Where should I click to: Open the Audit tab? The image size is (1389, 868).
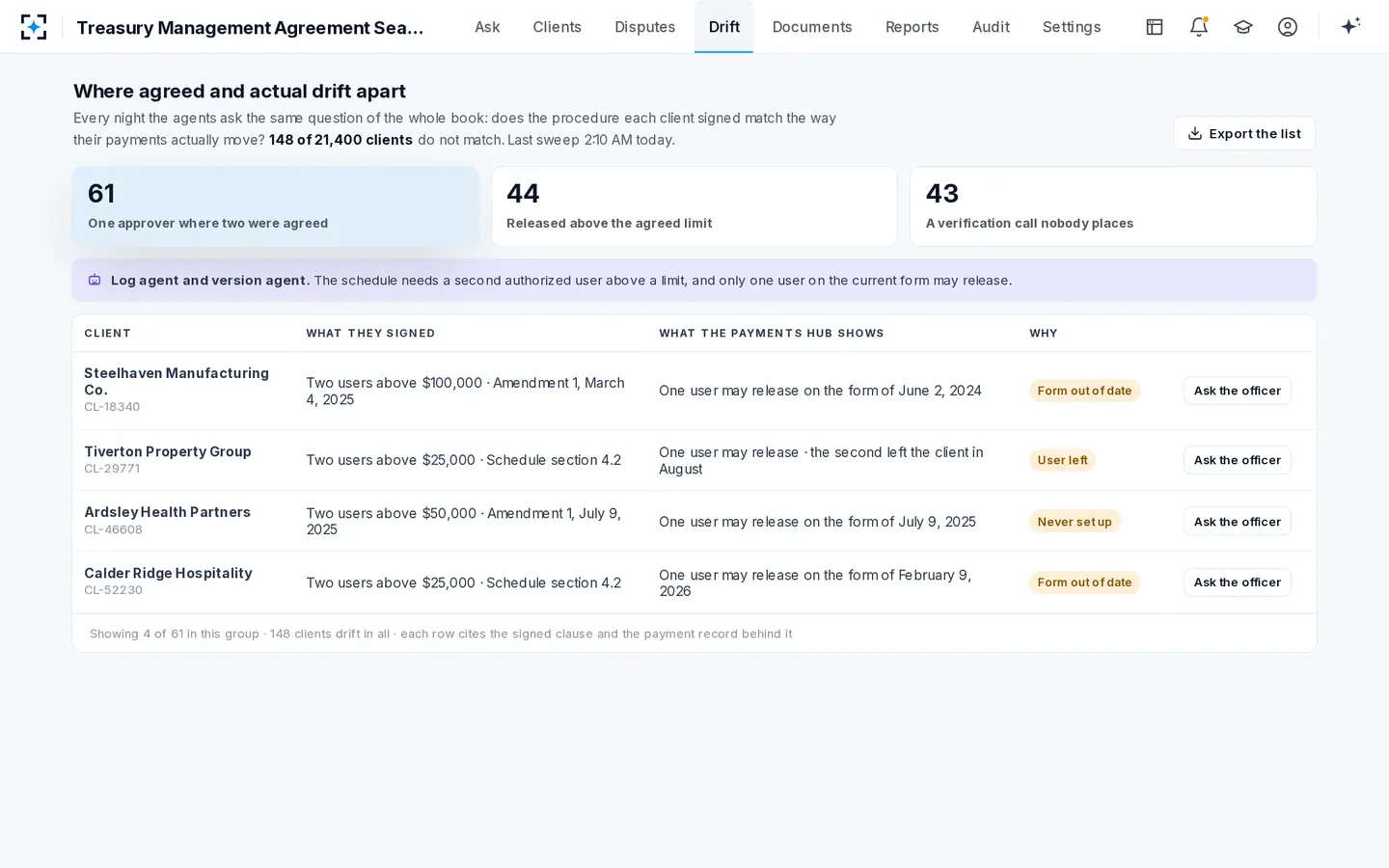[x=991, y=27]
